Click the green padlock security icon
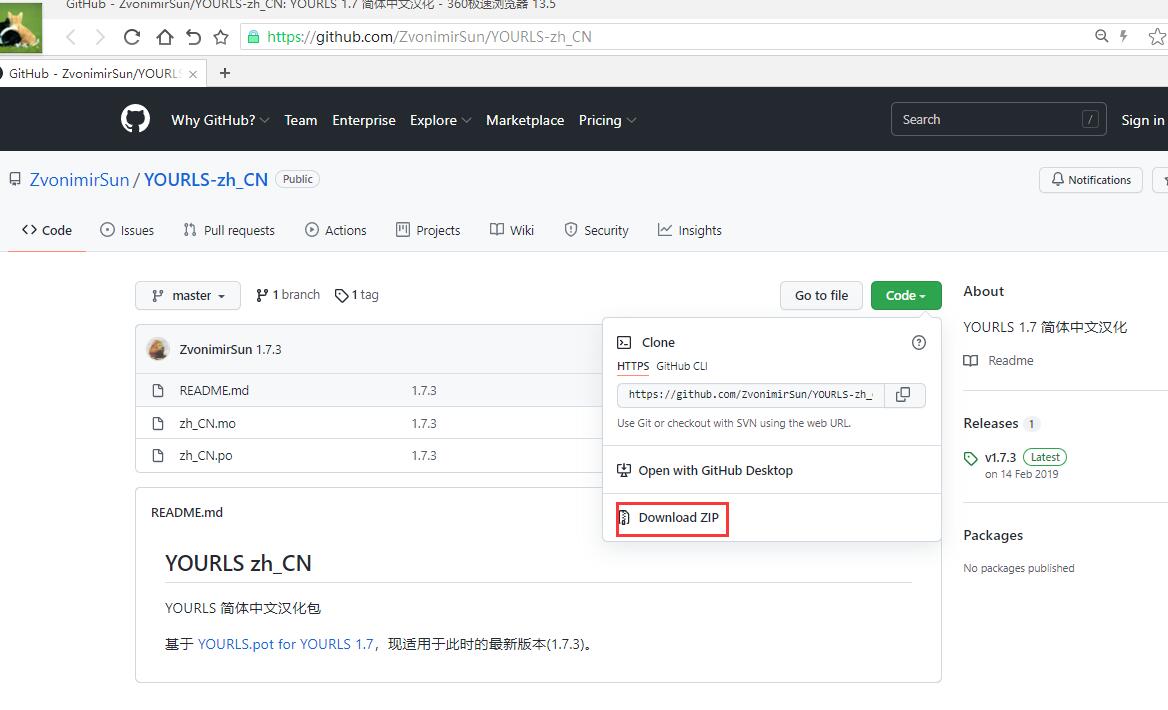 coord(253,37)
